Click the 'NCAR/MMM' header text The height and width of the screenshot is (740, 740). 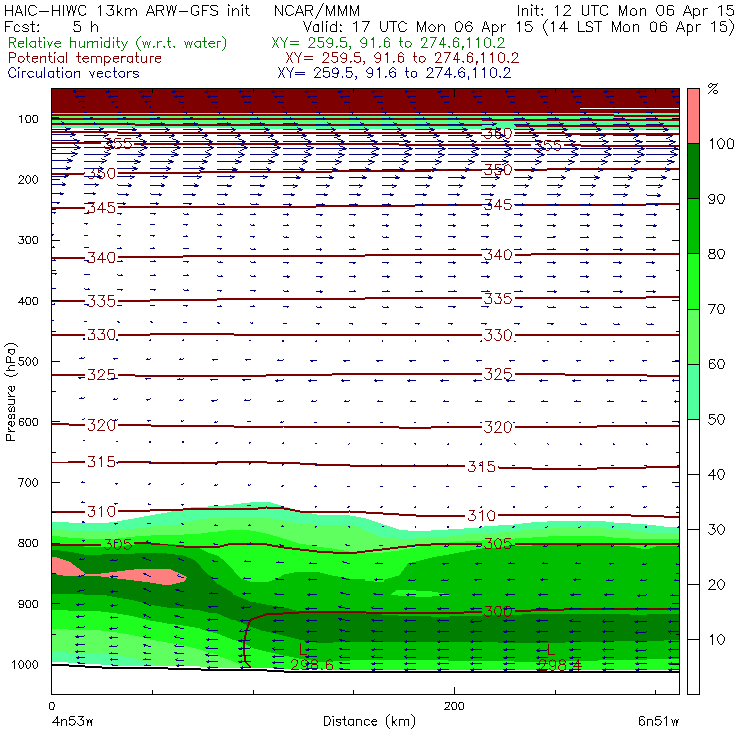coord(317,11)
